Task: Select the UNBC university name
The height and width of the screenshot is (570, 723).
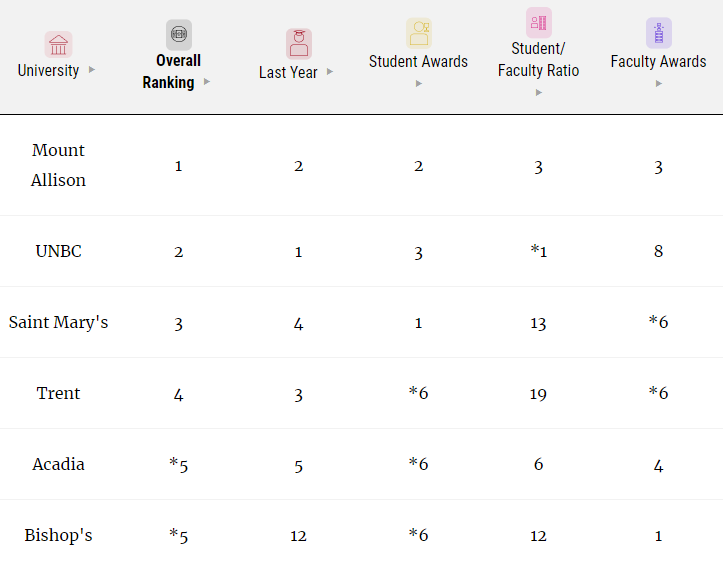Action: 58,251
